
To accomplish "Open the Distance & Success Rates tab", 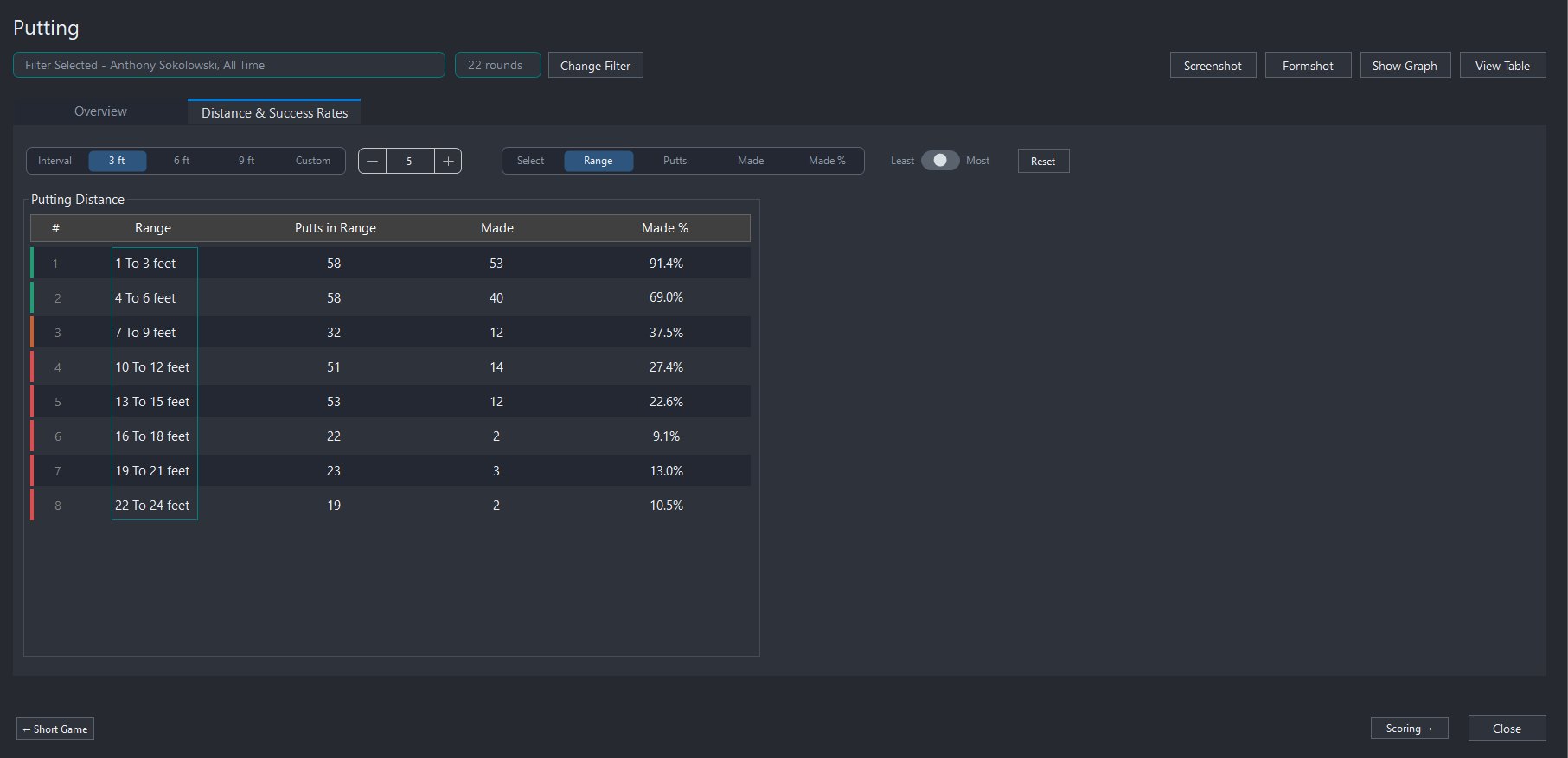I will pos(274,112).
